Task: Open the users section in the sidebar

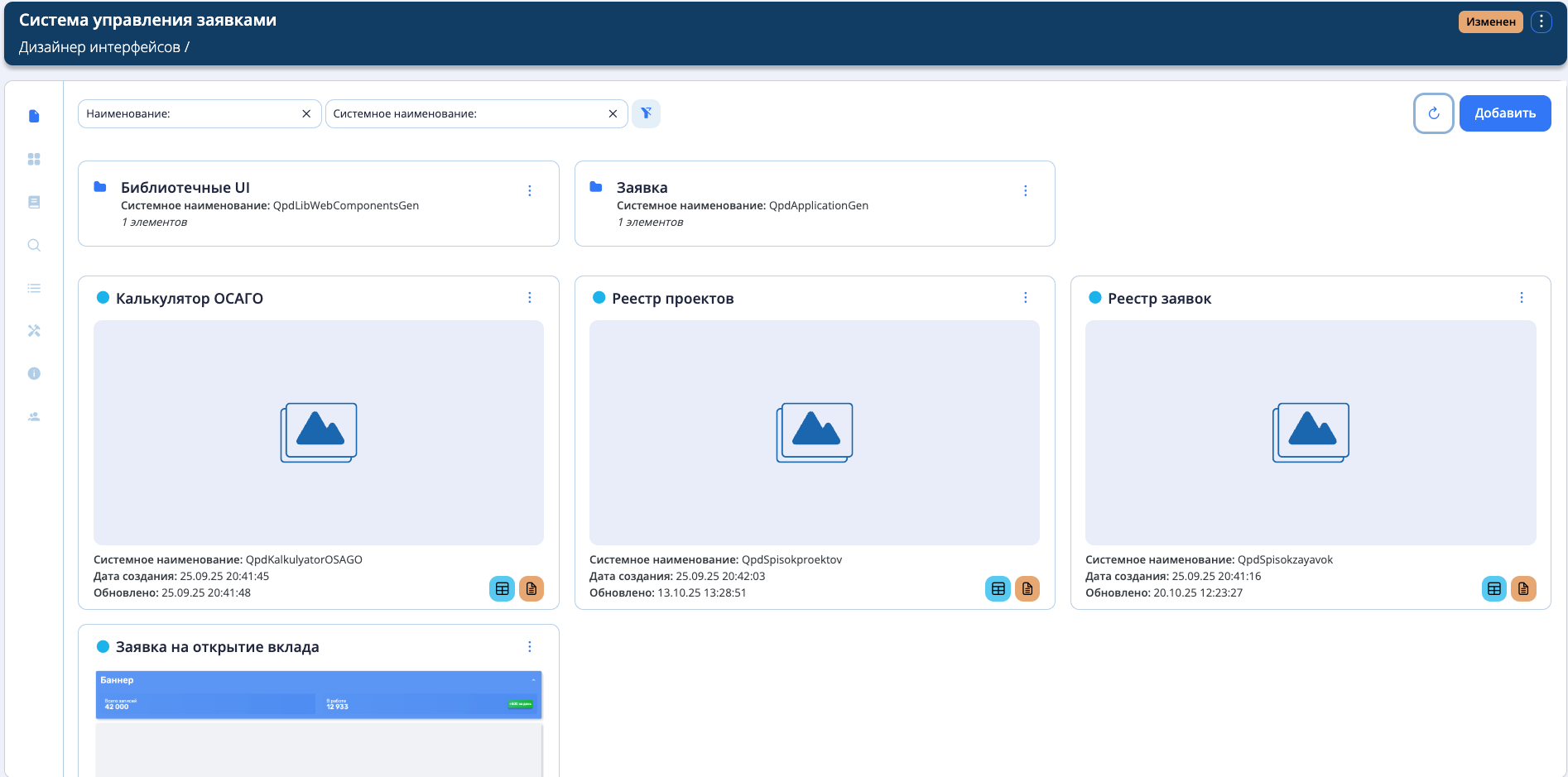Action: (33, 416)
